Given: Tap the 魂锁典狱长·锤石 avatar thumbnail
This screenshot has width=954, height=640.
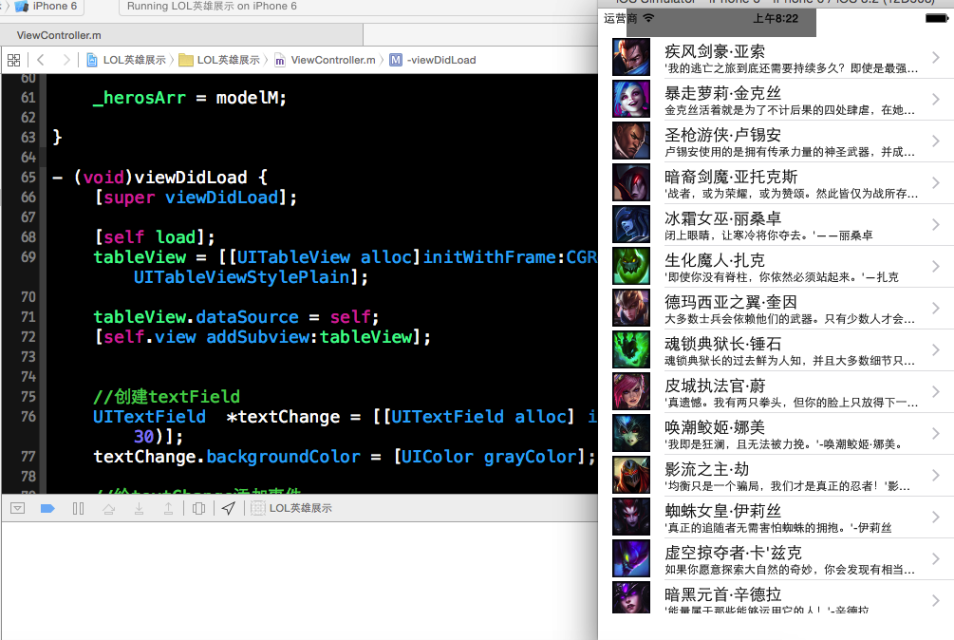Looking at the screenshot, I should [631, 350].
